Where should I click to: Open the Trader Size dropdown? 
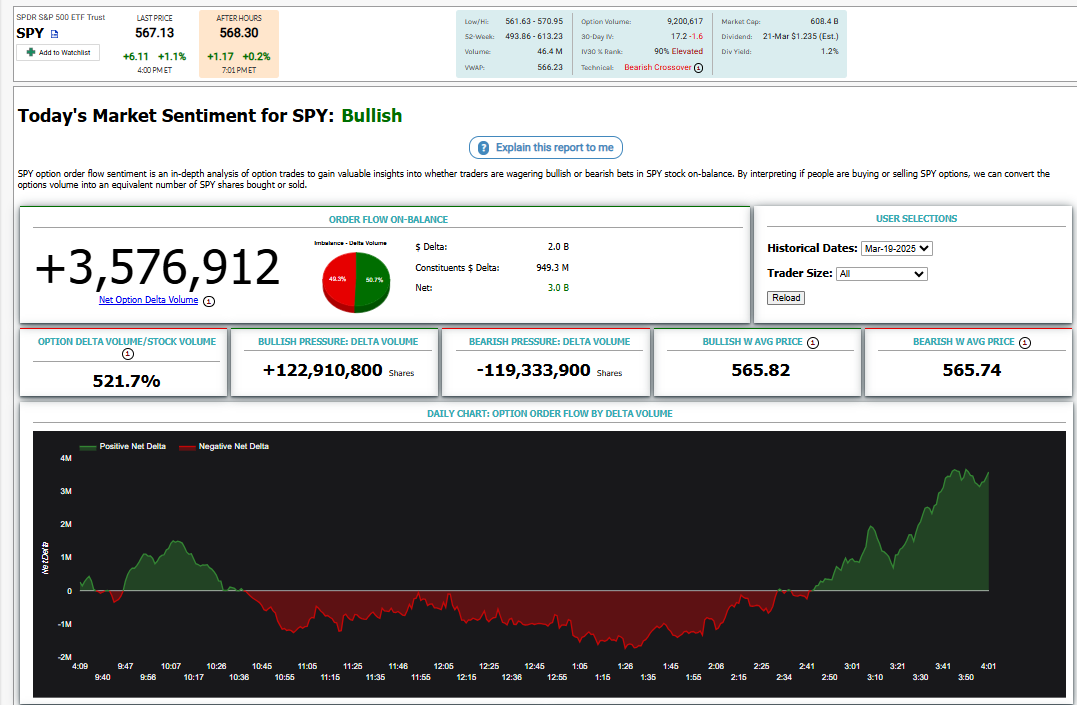click(882, 273)
